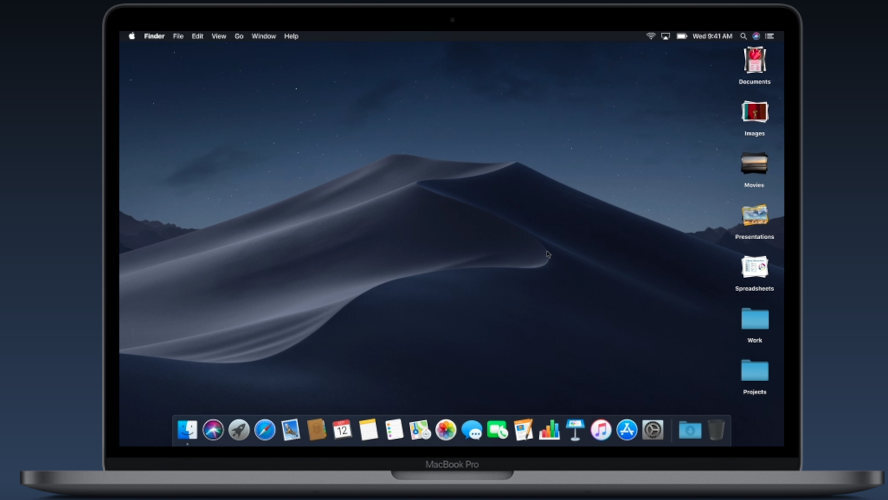
Task: Click the Wed 9:41 AM clock
Action: tap(712, 36)
